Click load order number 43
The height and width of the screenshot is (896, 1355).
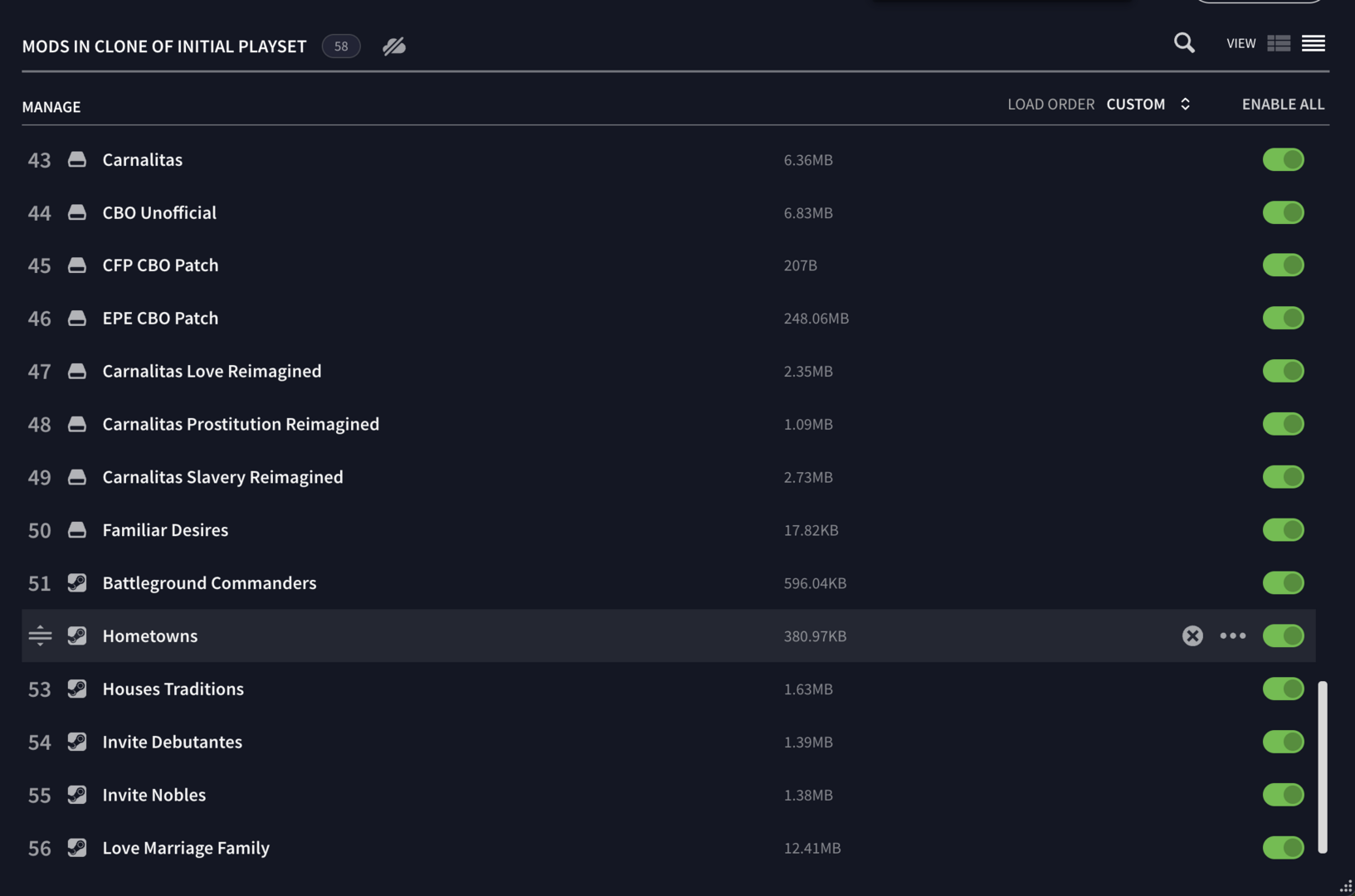(39, 160)
